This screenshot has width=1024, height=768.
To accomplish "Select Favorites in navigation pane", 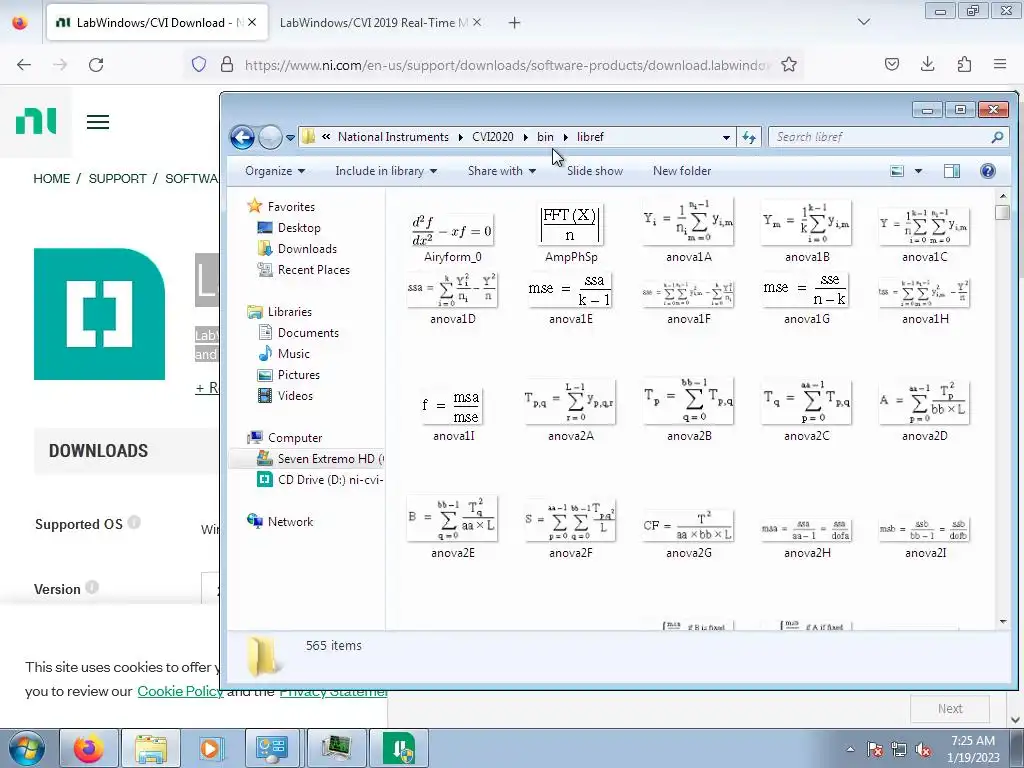I will click(x=281, y=206).
